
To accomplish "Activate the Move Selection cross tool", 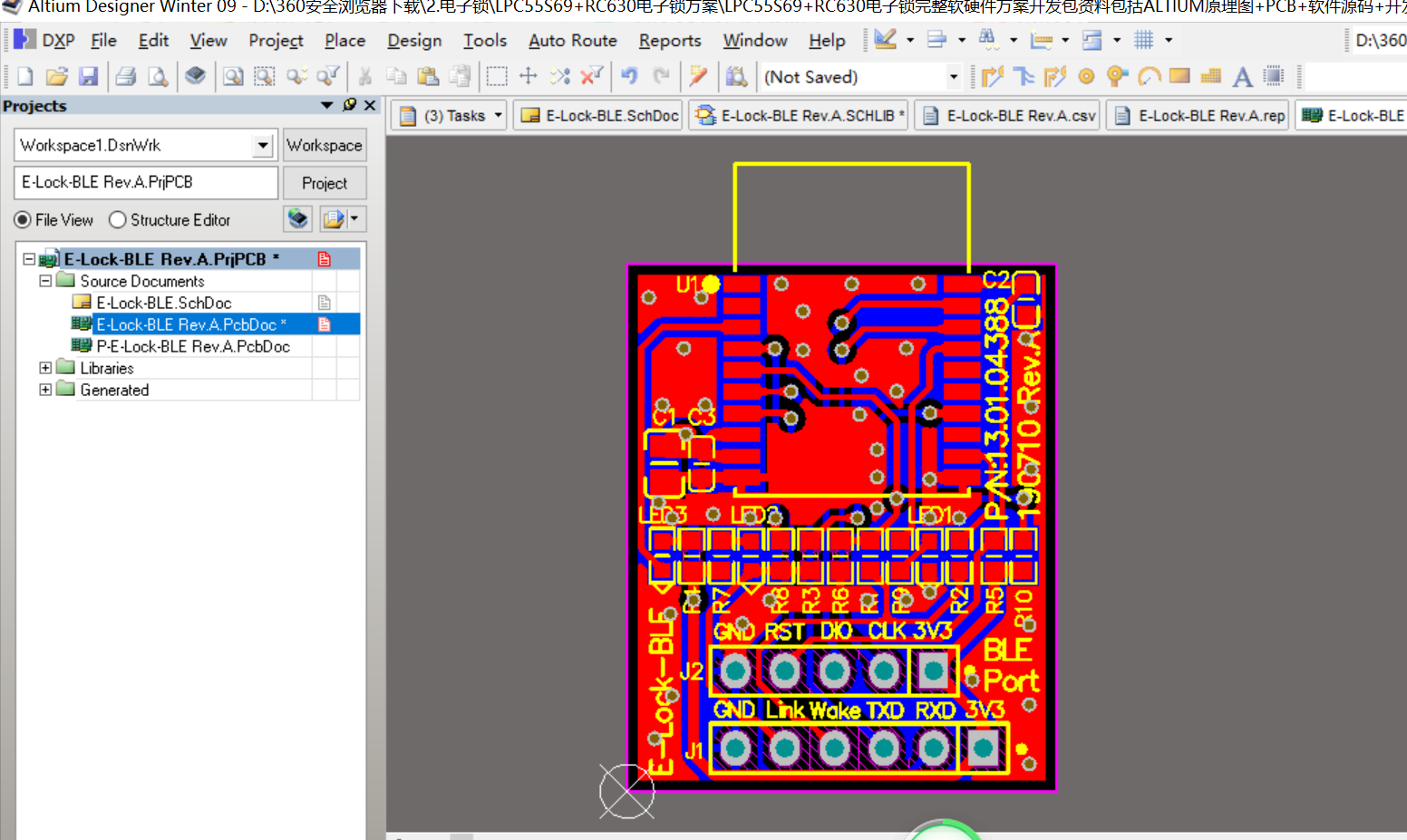I will tap(529, 77).
